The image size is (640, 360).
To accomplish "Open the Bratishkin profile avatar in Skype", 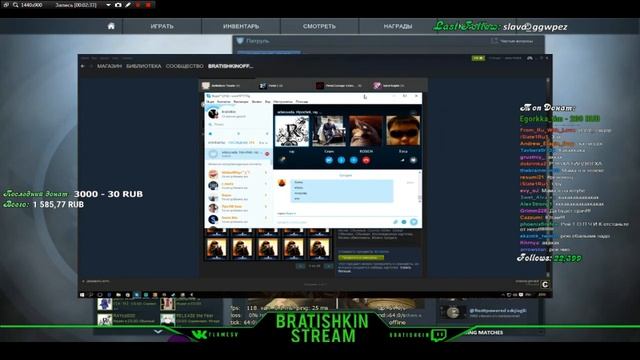I will [x=213, y=113].
